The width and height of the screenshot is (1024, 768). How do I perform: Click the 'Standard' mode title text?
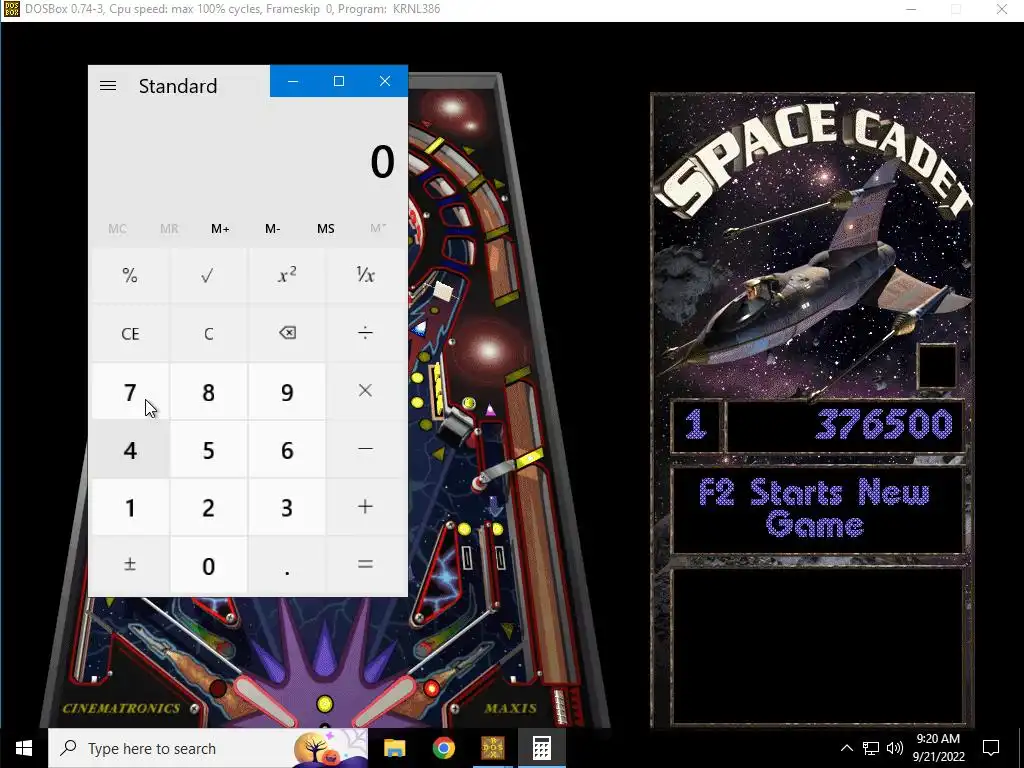(x=178, y=86)
